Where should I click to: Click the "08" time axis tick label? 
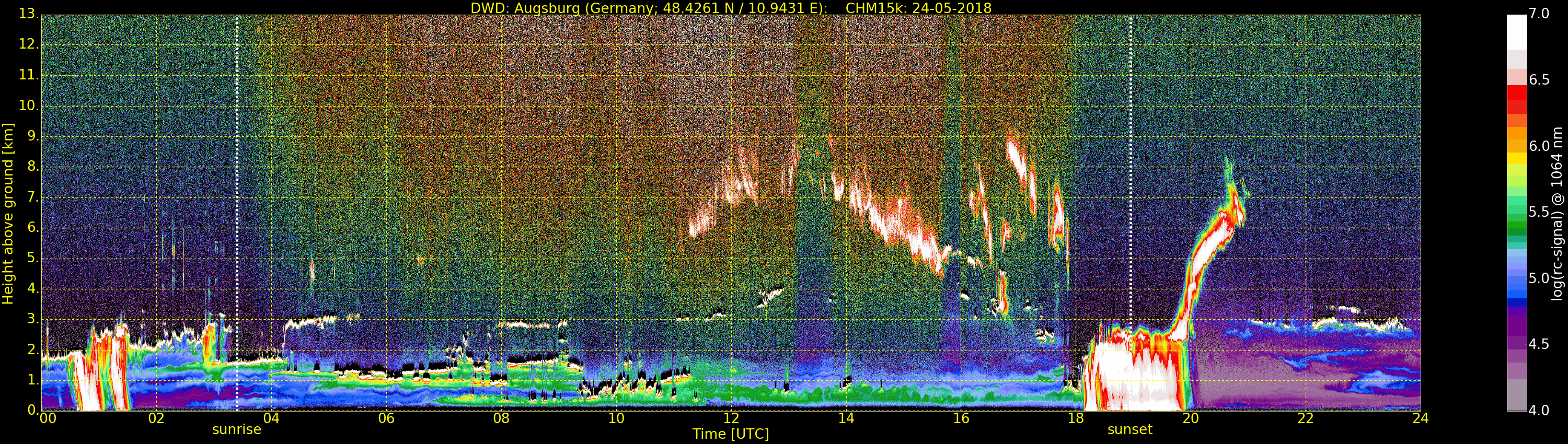pos(502,418)
